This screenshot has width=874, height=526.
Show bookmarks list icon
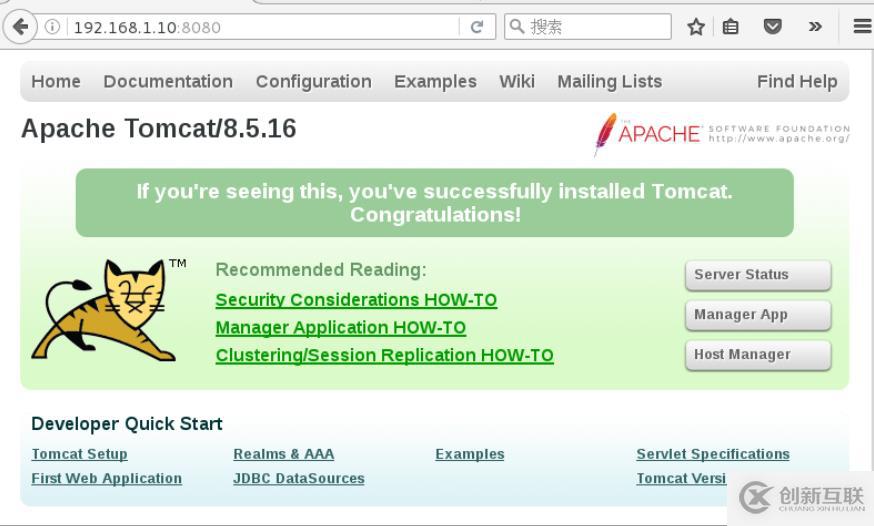(731, 27)
